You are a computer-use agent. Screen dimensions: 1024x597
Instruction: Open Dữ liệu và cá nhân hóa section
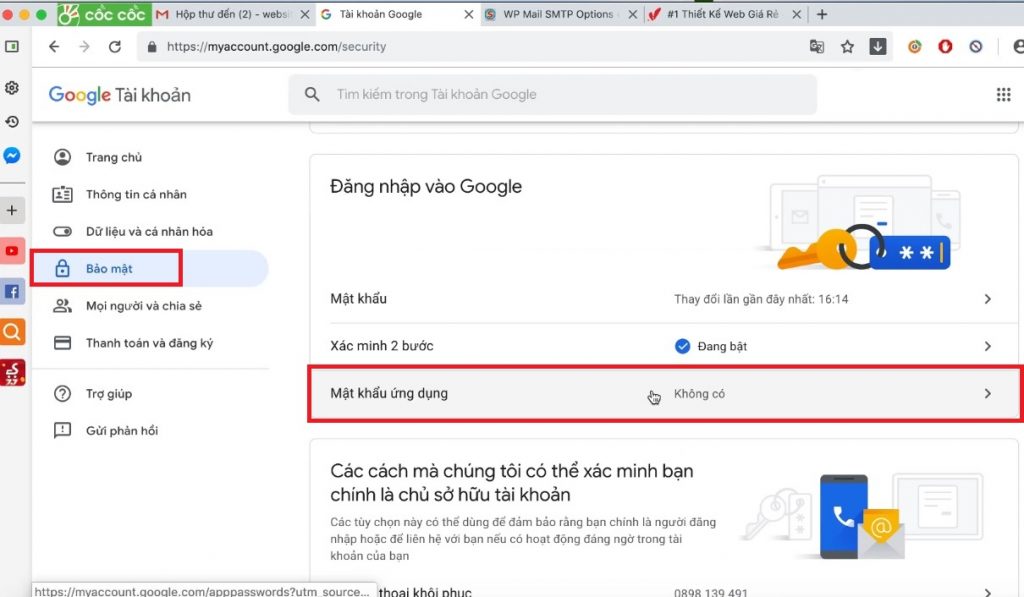click(x=149, y=231)
